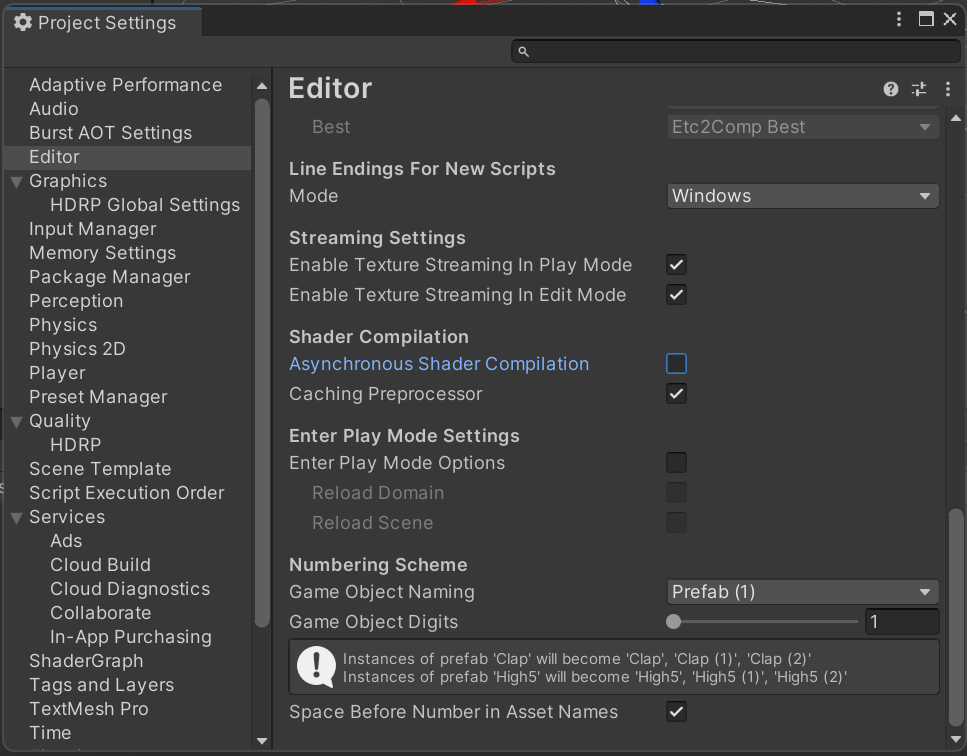Open Cloud Diagnostics settings

130,590
